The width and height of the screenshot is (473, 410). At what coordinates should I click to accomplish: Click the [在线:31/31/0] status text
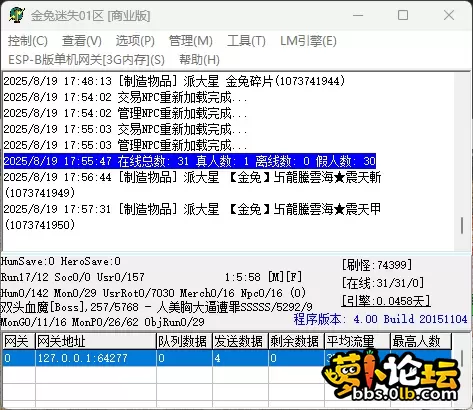(x=383, y=283)
